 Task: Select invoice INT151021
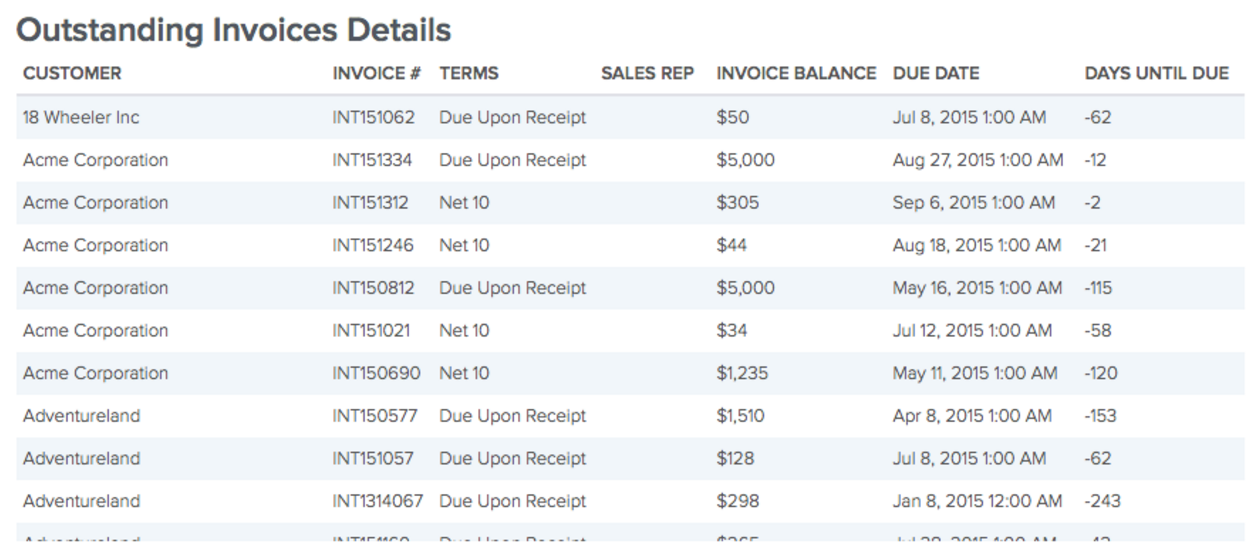(371, 331)
